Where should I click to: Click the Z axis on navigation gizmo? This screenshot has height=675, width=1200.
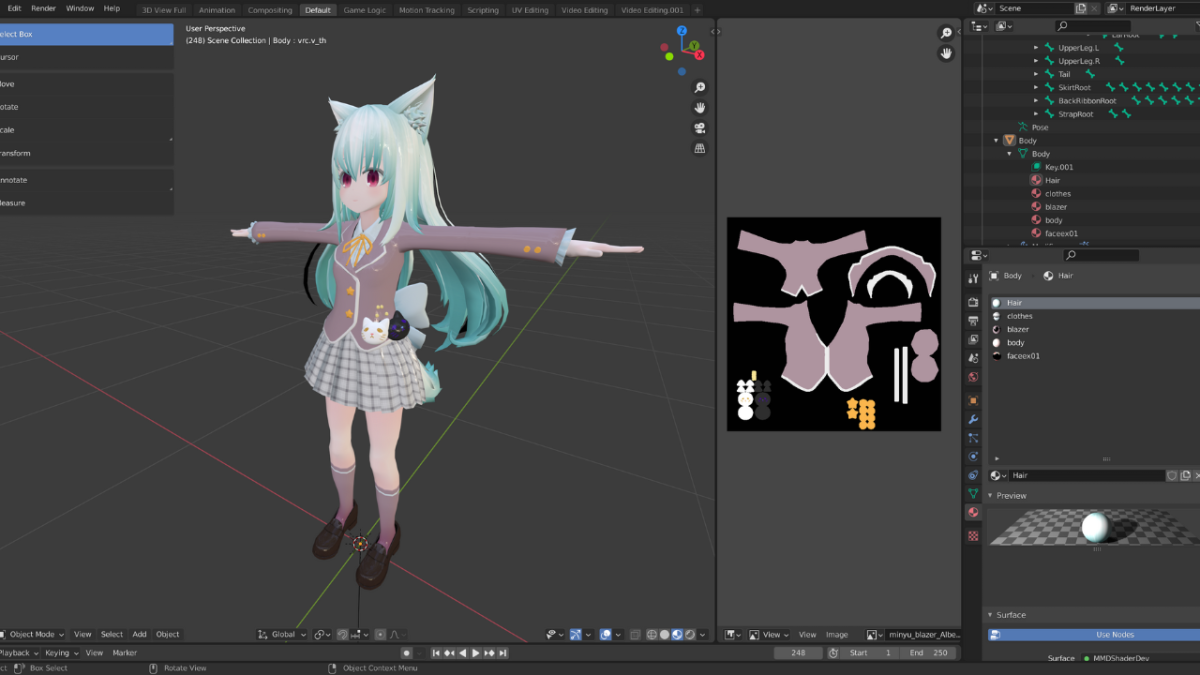[682, 31]
